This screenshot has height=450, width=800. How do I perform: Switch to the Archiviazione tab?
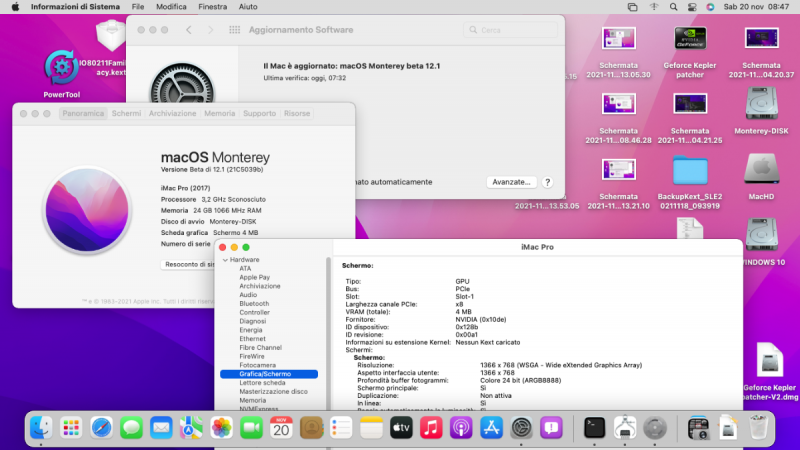pos(172,114)
